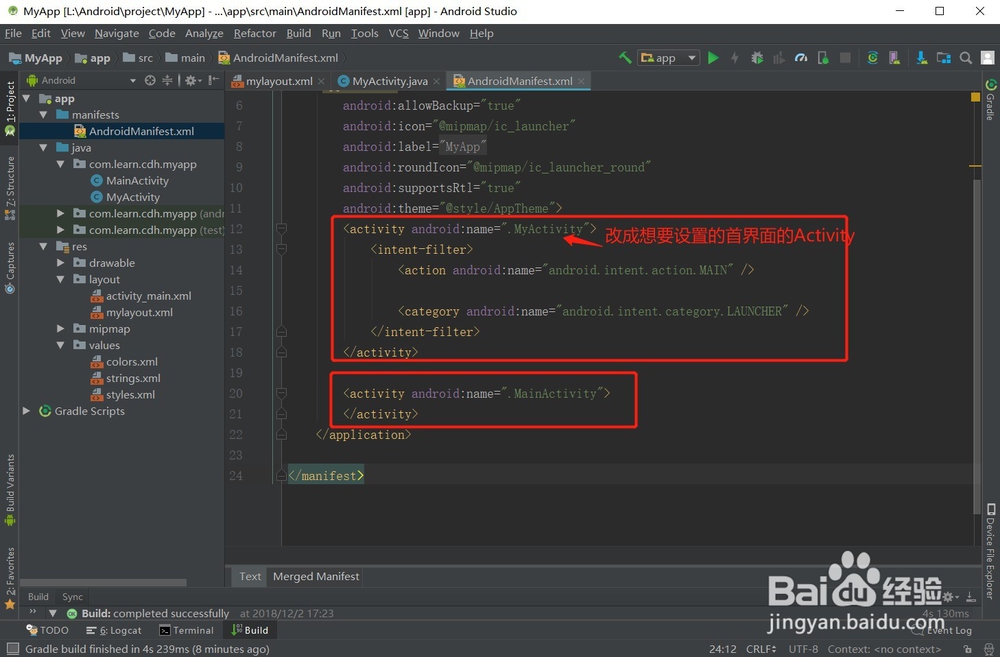
Task: Open the Event Log tool window
Action: [943, 630]
